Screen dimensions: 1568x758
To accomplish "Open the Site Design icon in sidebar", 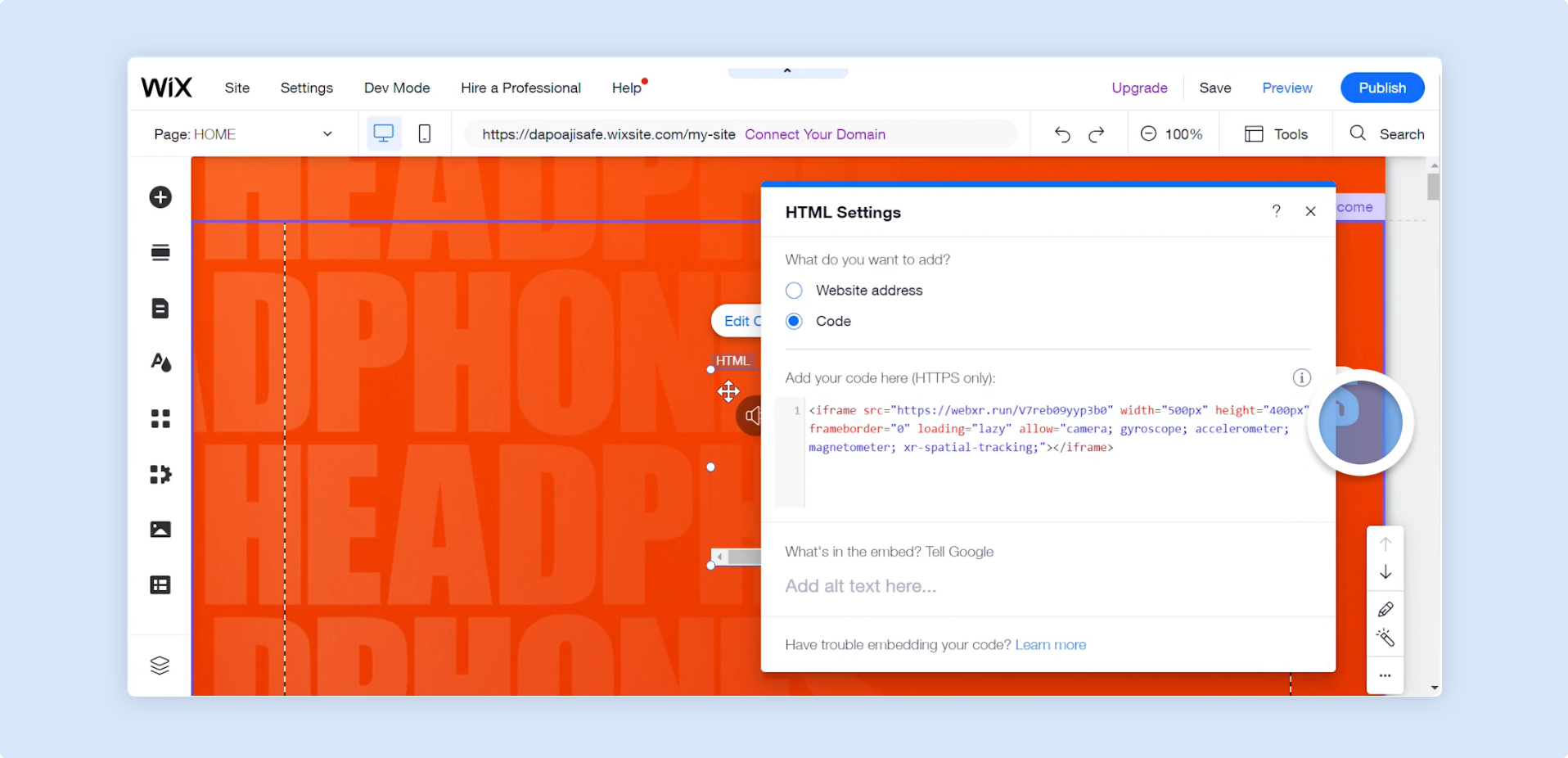I will point(160,363).
